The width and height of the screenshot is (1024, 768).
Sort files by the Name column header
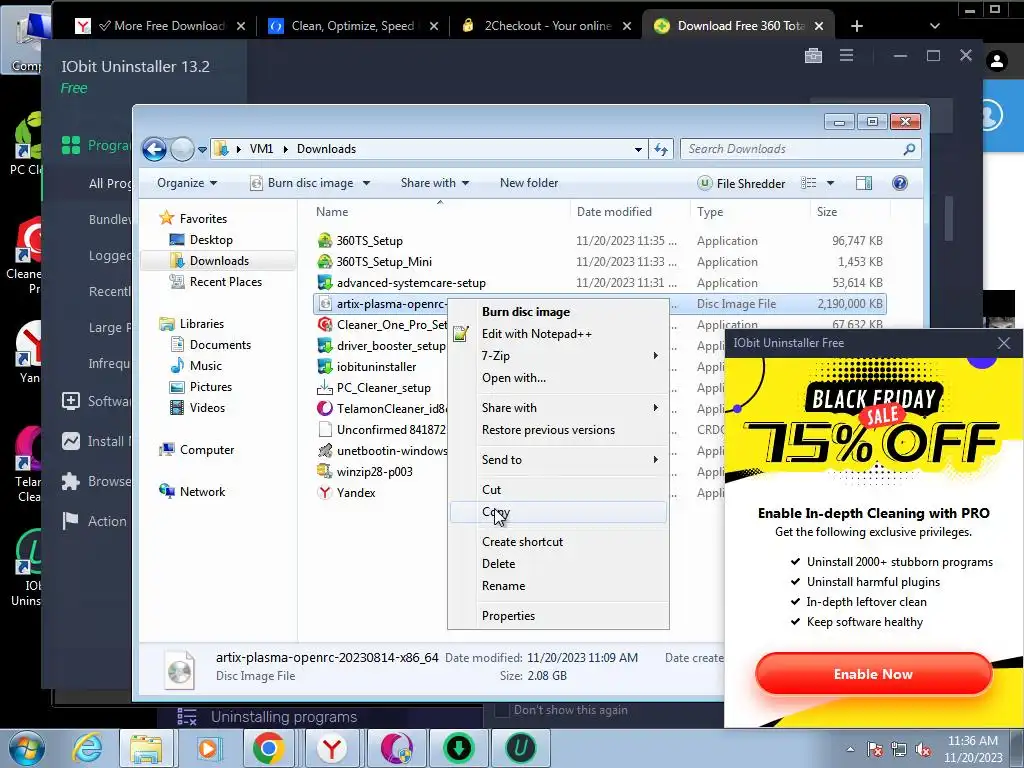pos(332,212)
